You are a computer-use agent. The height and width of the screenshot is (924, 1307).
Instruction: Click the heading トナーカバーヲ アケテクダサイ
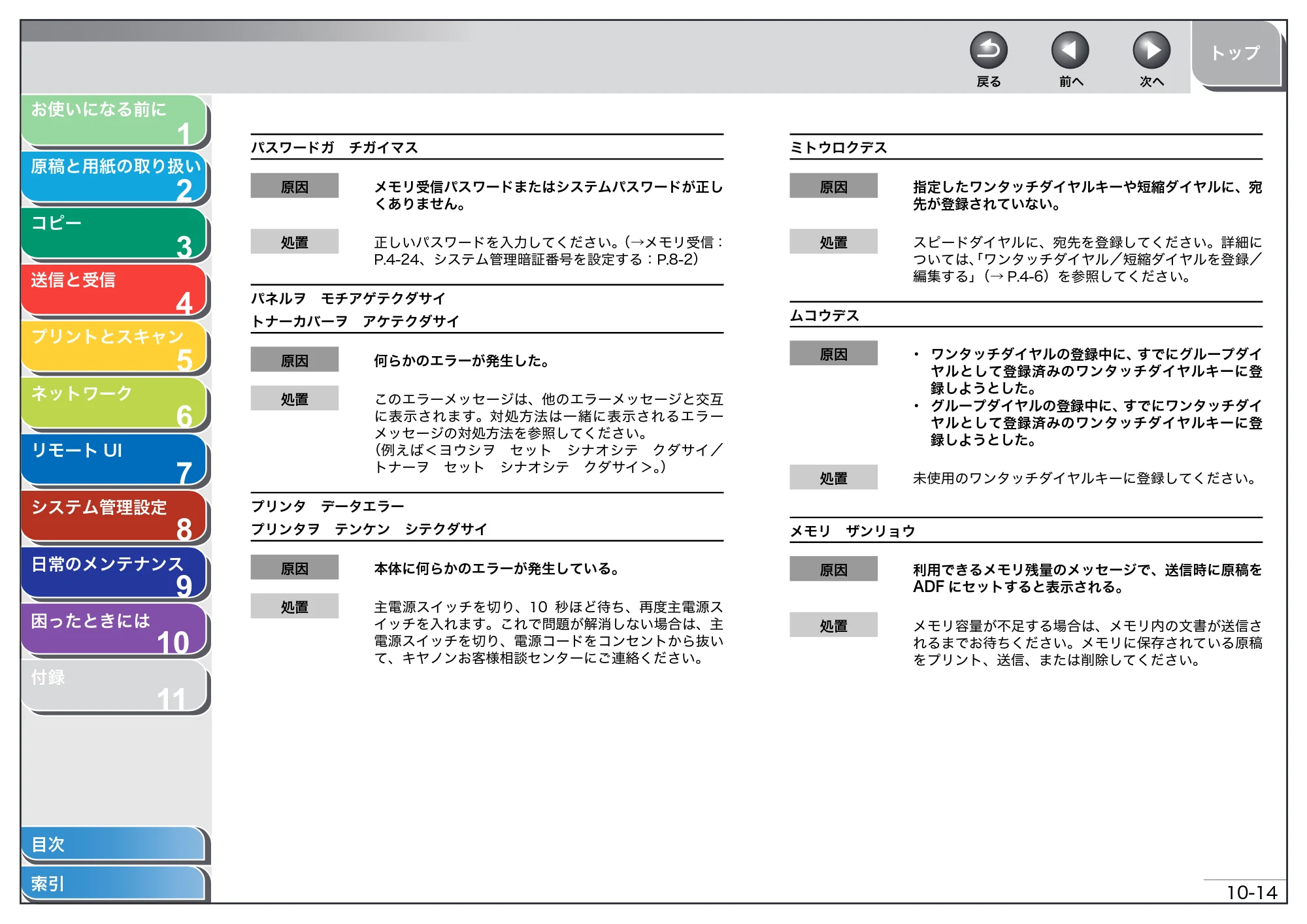point(356,322)
